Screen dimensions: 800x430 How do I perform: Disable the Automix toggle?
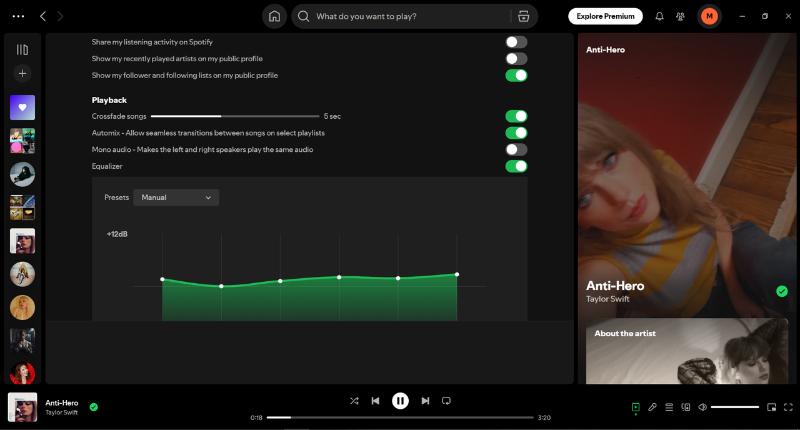pyautogui.click(x=516, y=133)
